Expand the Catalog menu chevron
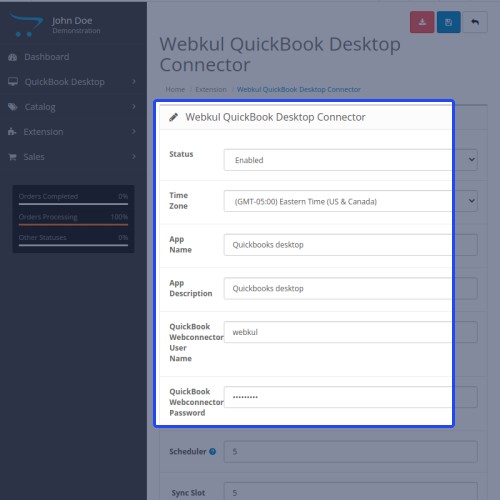This screenshot has width=500, height=500. tap(134, 107)
